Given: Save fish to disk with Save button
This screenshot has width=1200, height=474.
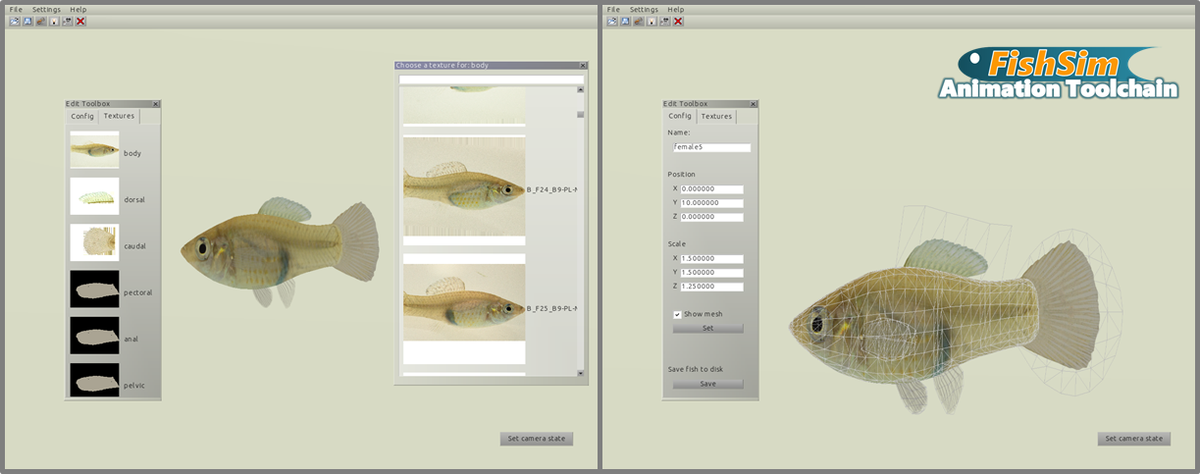Looking at the screenshot, I should [x=708, y=383].
